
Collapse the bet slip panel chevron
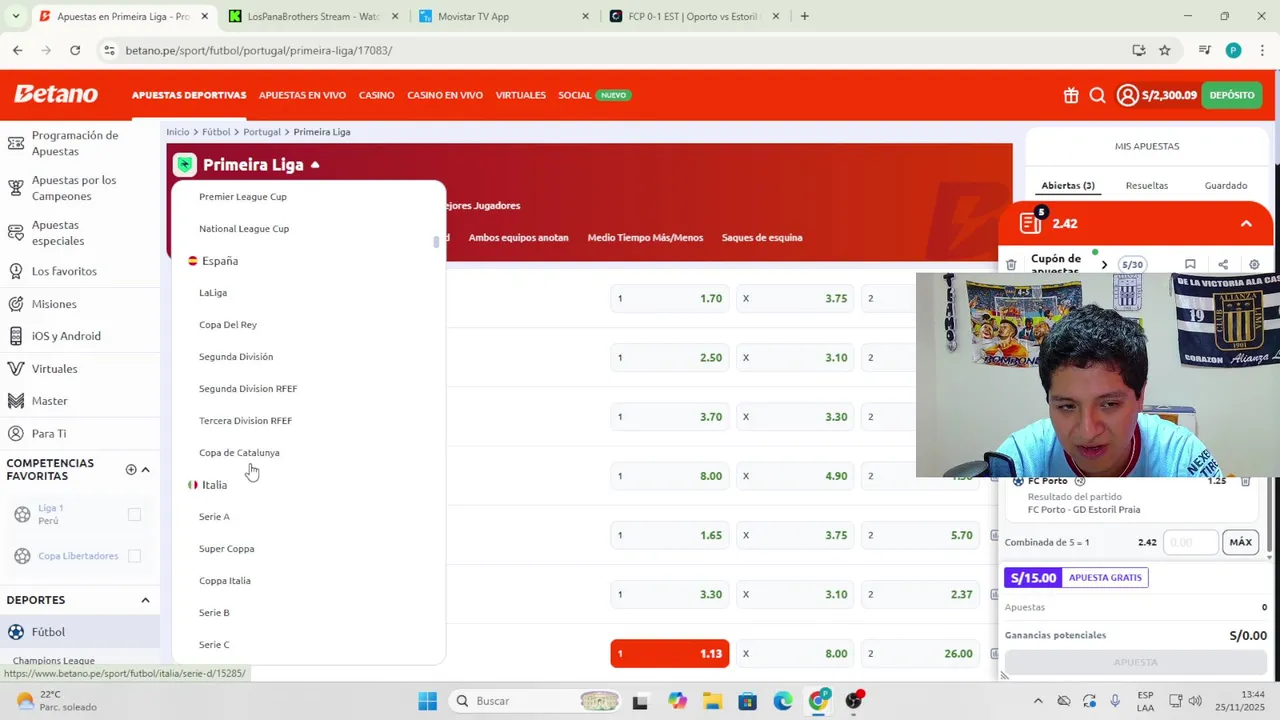click(1246, 223)
